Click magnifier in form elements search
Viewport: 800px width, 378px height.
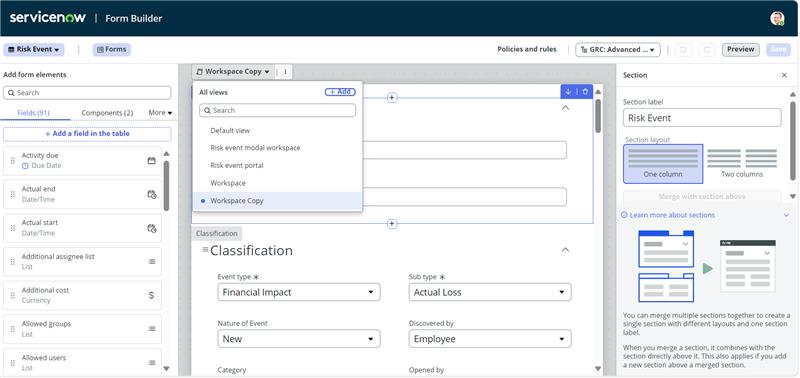tap(11, 93)
